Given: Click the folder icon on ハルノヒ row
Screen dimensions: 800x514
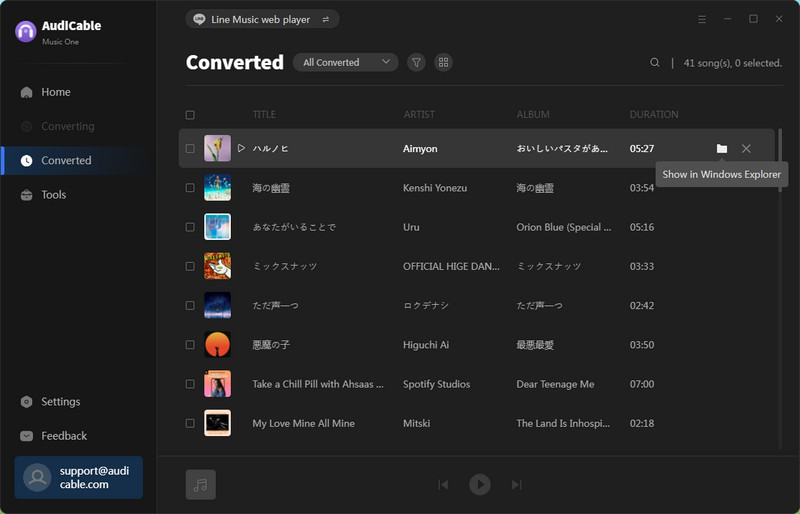Looking at the screenshot, I should point(721,149).
